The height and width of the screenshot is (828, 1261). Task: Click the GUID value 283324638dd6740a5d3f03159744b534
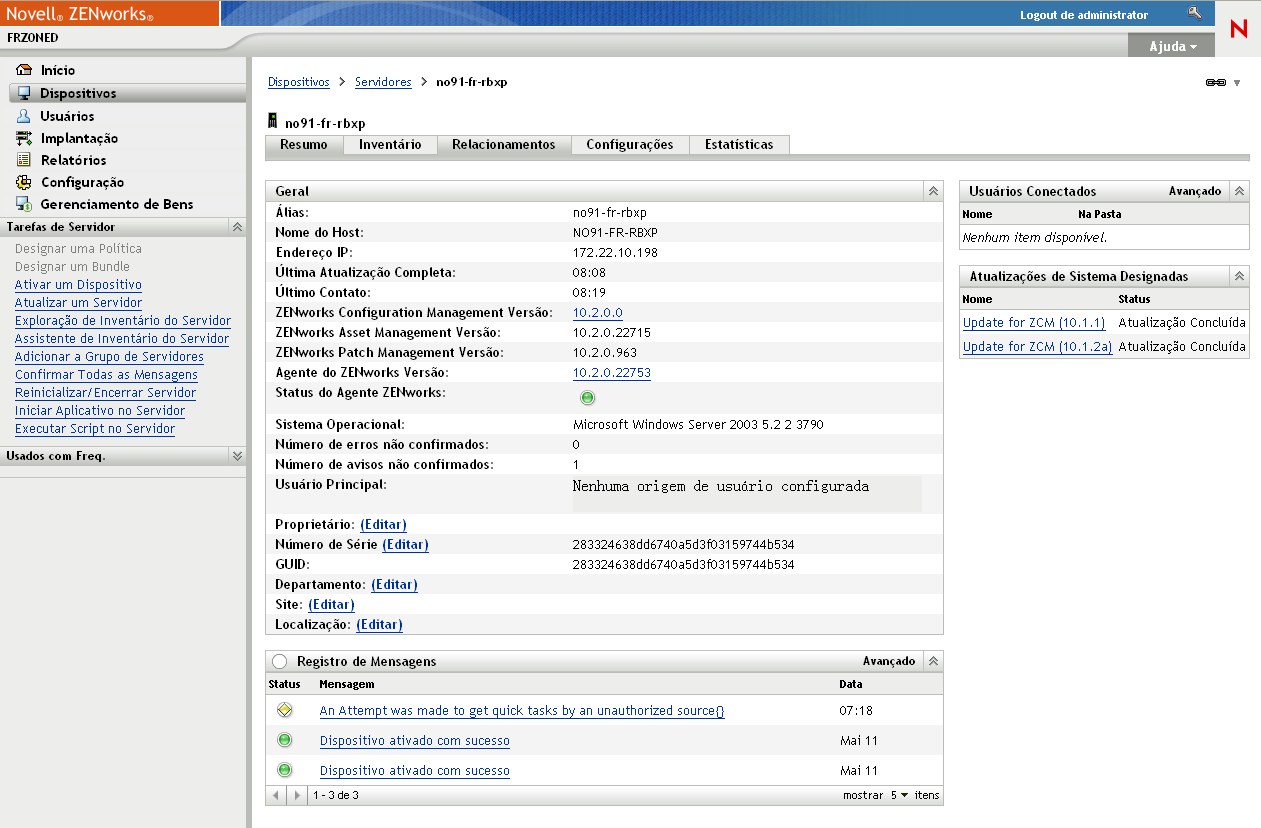[684, 565]
